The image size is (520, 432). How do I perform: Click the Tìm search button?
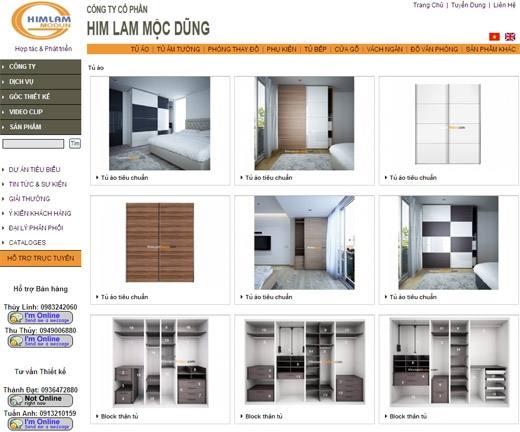point(75,144)
